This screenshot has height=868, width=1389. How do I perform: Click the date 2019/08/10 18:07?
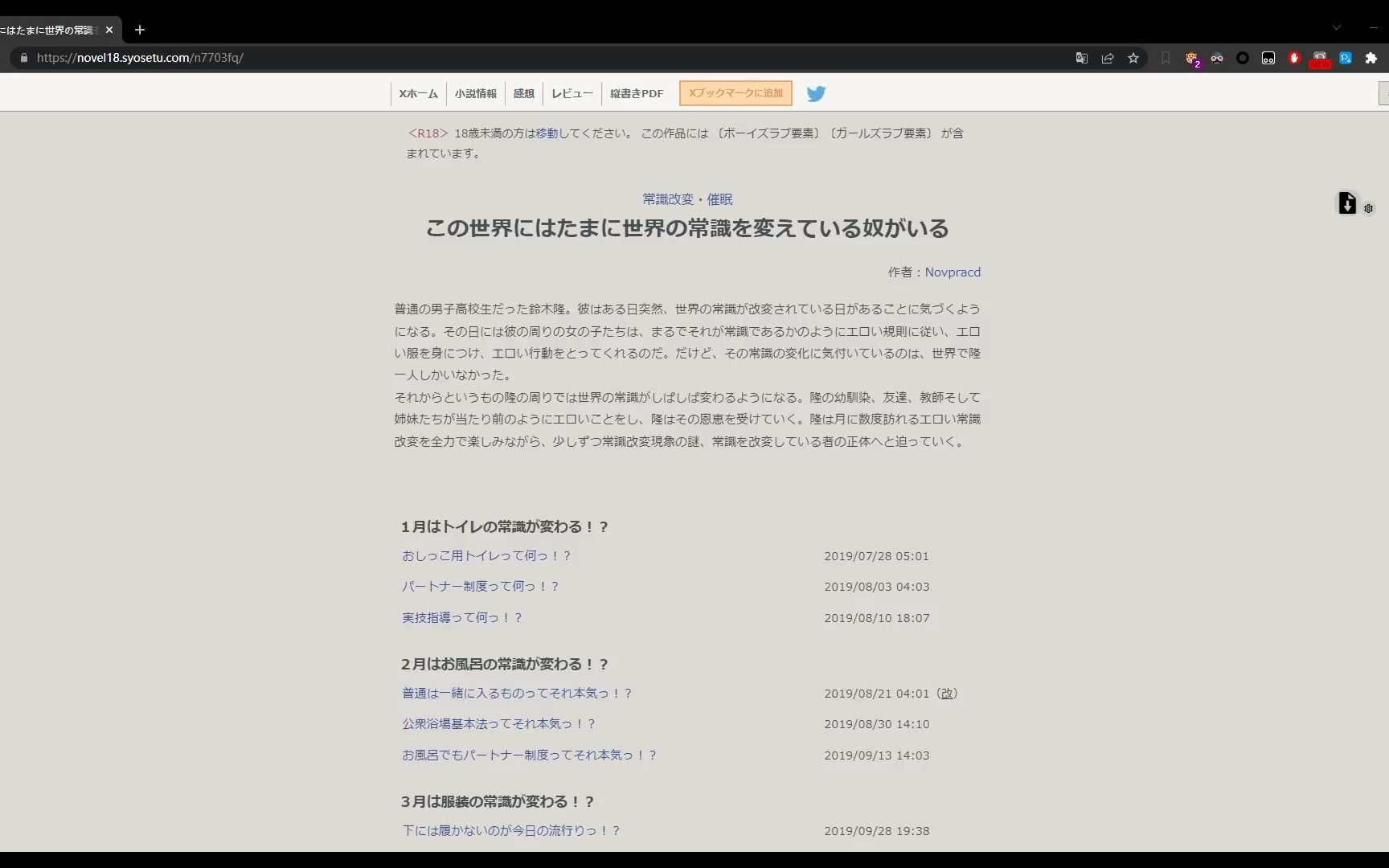pyautogui.click(x=877, y=618)
